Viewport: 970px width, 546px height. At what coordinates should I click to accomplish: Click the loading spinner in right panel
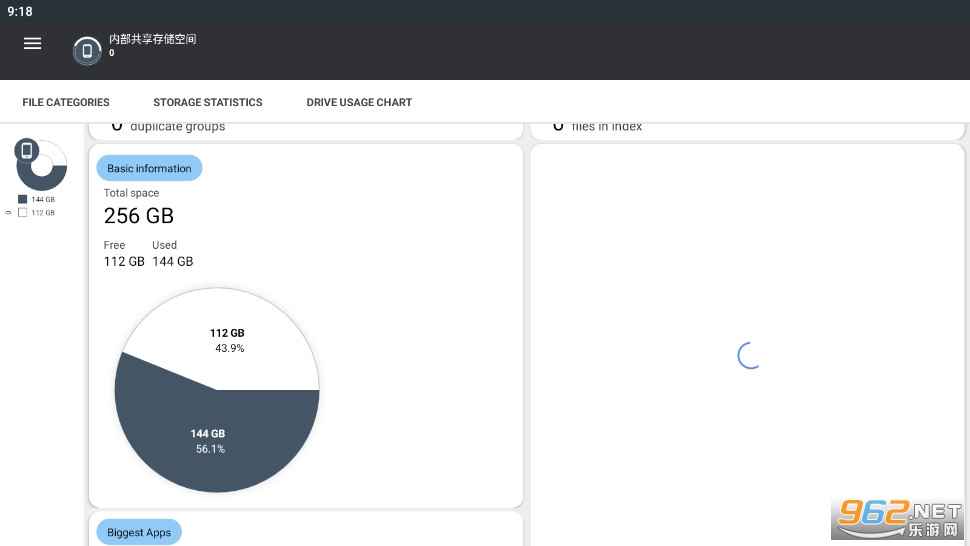[749, 355]
